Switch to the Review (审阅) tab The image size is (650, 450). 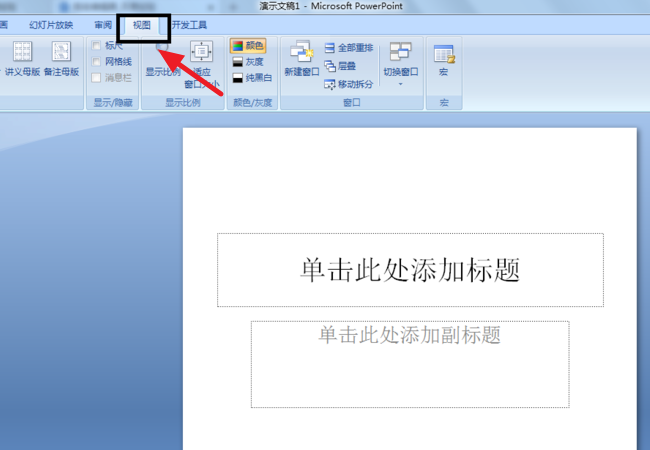pos(103,25)
